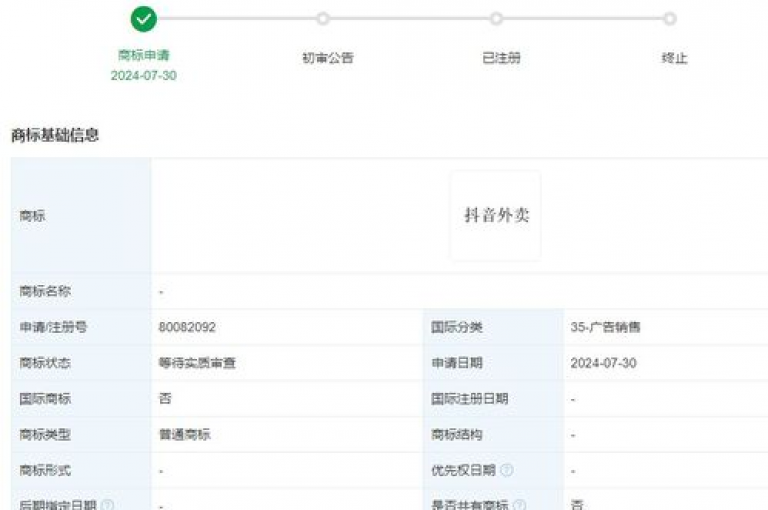Click the 商标类型 label cell
This screenshot has height=510, width=768.
[x=81, y=434]
